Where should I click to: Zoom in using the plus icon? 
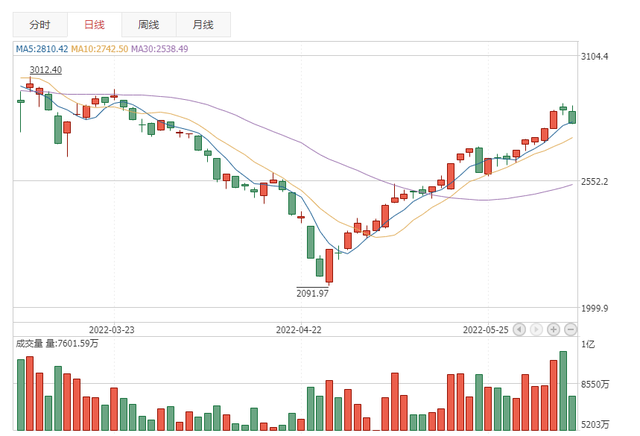click(554, 328)
